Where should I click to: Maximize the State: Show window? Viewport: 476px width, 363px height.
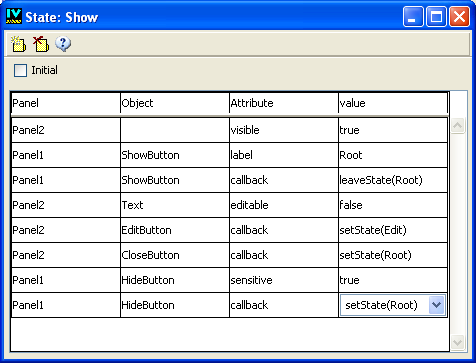(x=436, y=16)
